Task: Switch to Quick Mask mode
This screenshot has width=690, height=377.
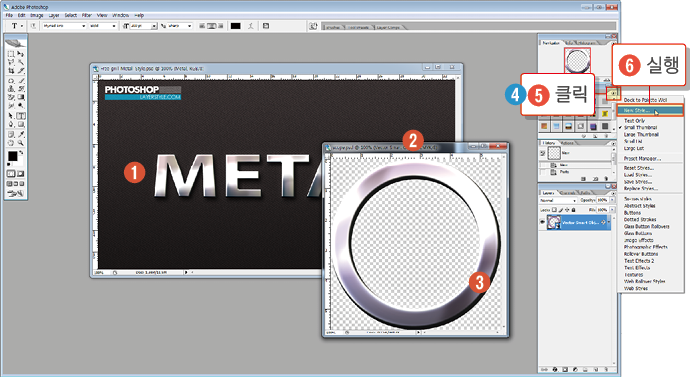Action: pos(21,174)
